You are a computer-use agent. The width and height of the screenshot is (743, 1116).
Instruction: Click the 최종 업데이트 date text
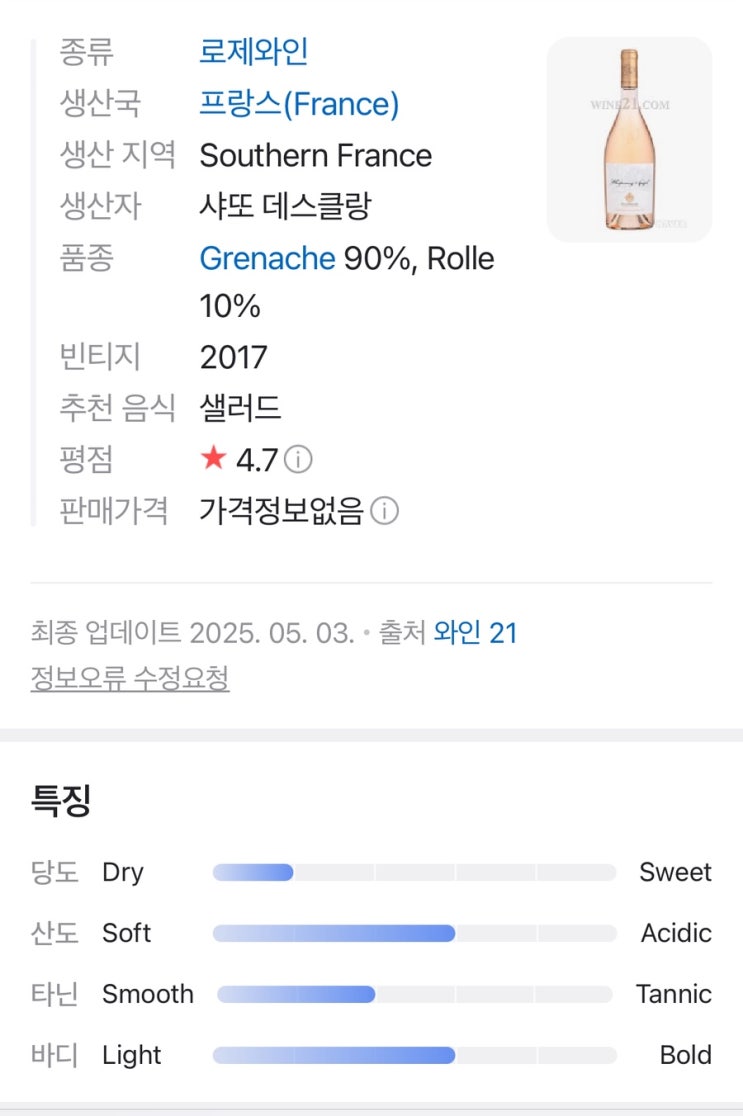click(x=192, y=633)
